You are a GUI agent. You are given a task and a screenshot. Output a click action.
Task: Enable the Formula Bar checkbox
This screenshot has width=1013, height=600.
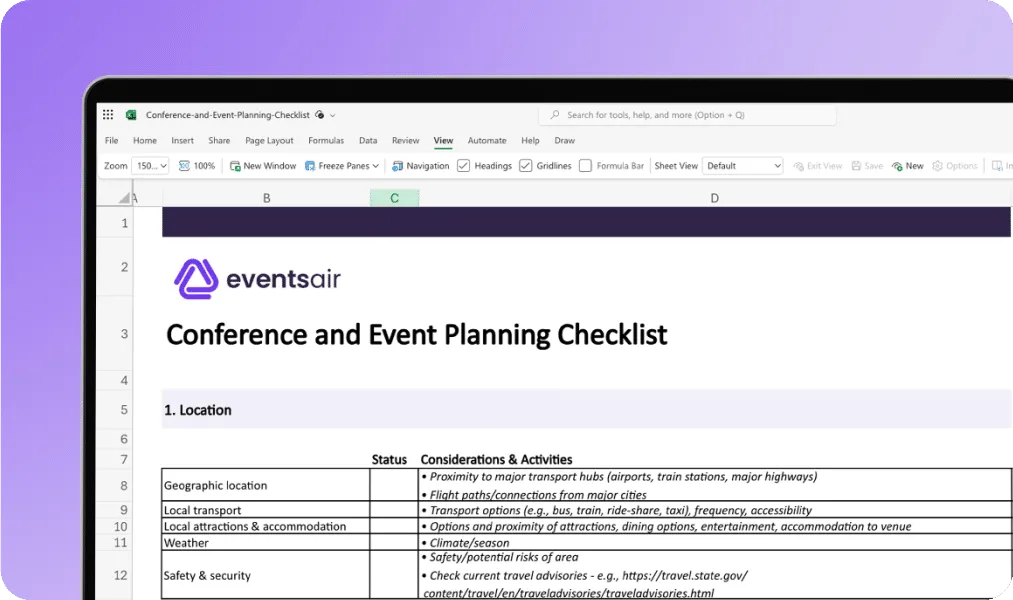tap(585, 166)
